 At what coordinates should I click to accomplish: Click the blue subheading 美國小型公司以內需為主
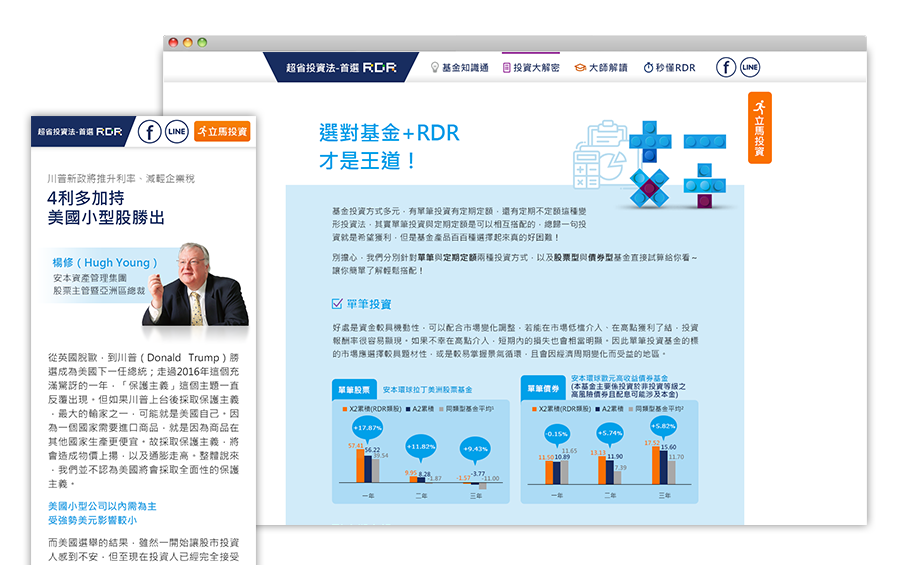tap(102, 506)
